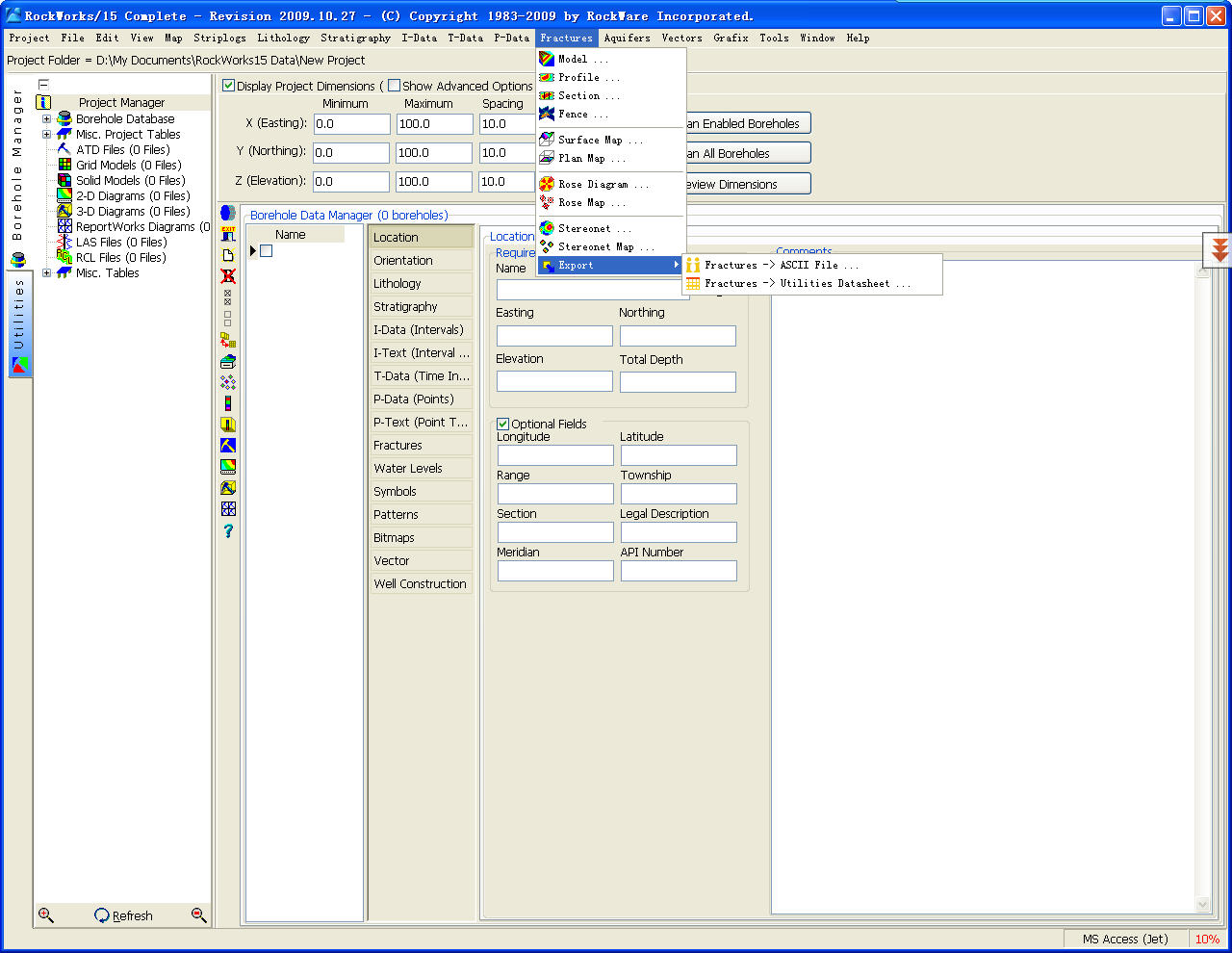Collapse the Project Manager tree with minus box

tap(43, 85)
